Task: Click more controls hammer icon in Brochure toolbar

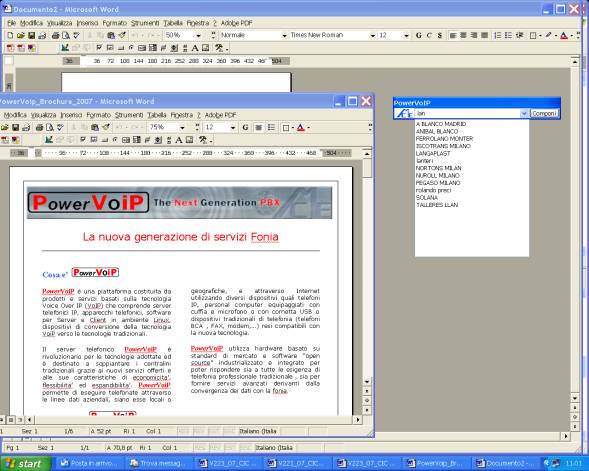Action: (x=203, y=140)
